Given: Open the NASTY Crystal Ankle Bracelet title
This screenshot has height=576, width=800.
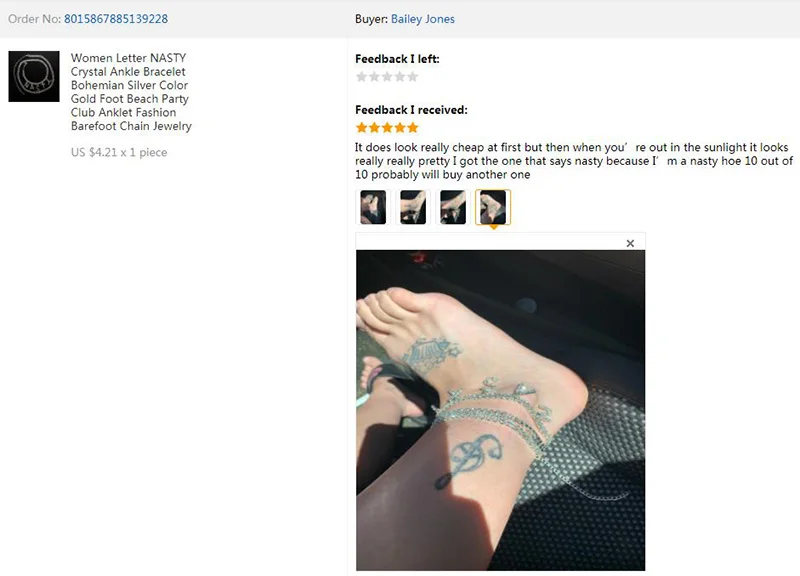Looking at the screenshot, I should click(x=131, y=92).
